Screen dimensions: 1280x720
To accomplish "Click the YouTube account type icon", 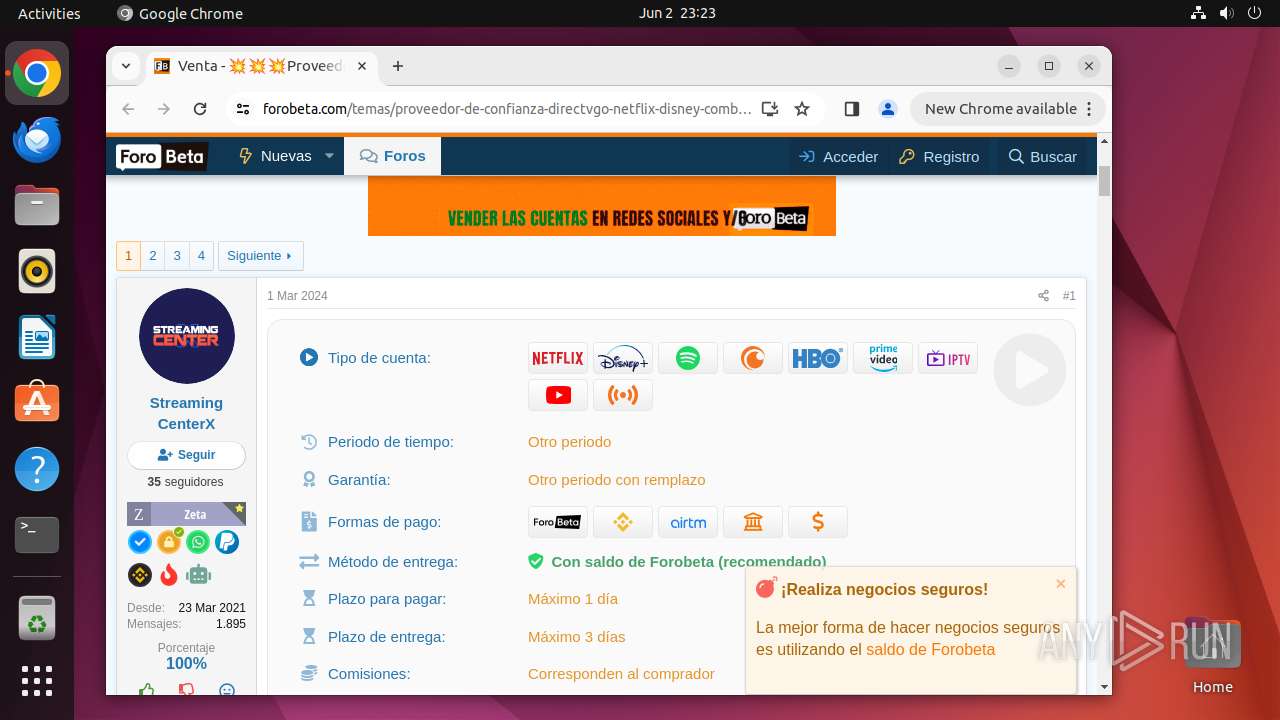I will [x=558, y=395].
